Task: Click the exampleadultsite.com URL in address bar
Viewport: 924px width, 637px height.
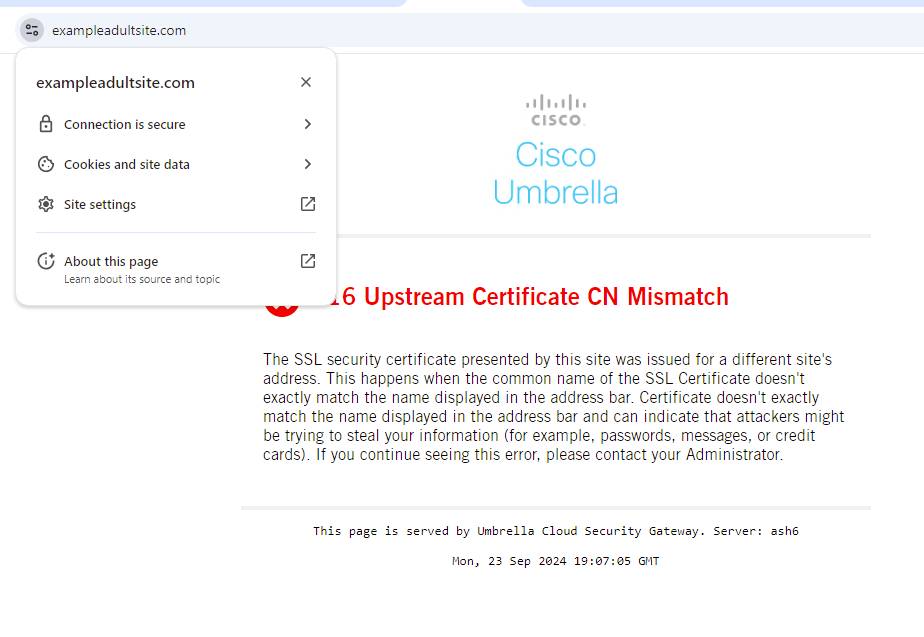Action: [x=119, y=30]
